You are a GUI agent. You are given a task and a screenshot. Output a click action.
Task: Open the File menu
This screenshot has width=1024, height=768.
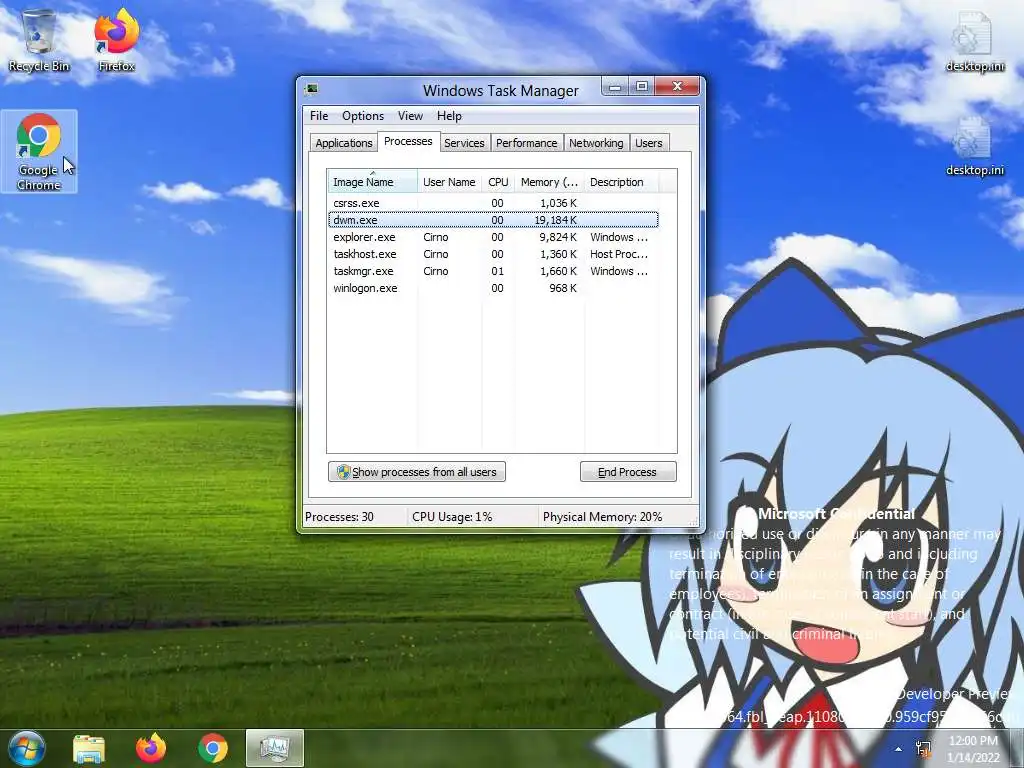319,116
